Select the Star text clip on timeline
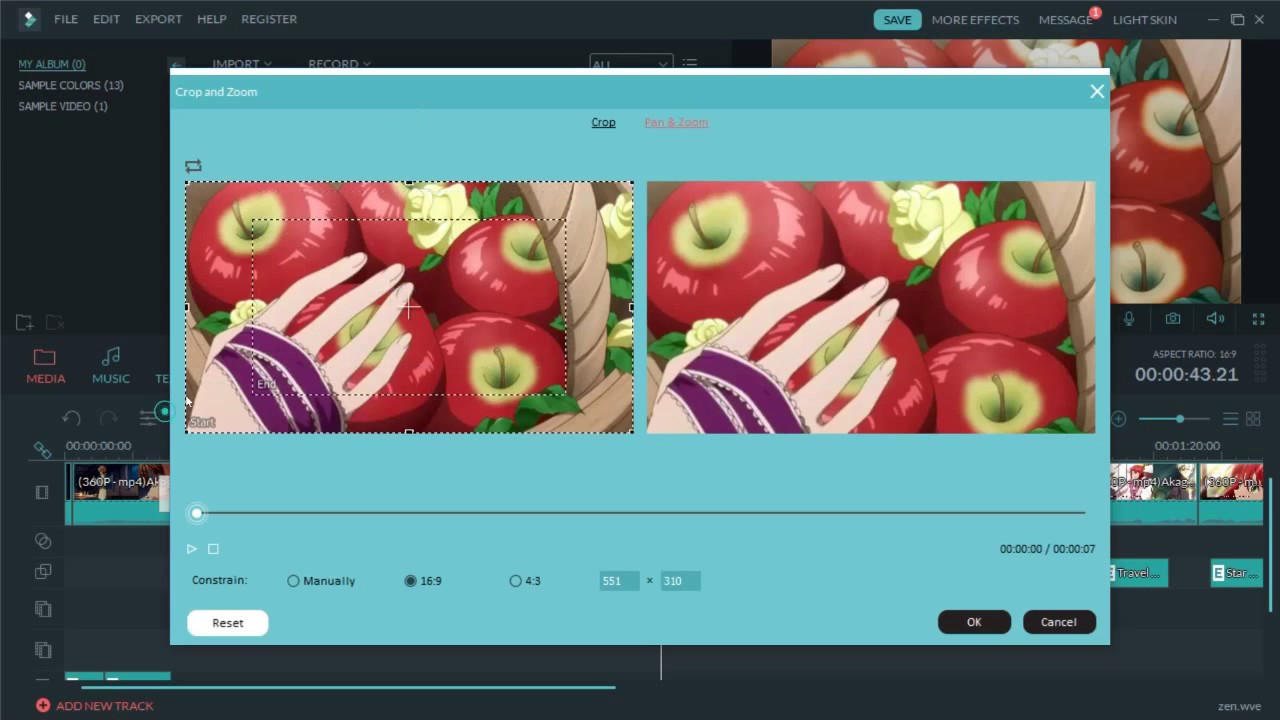This screenshot has width=1280, height=720. point(1237,573)
